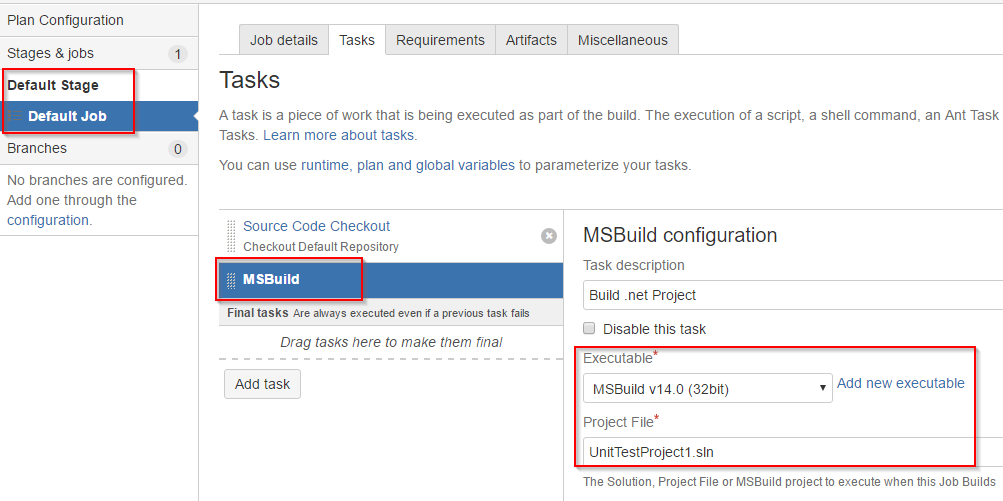Image resolution: width=1003 pixels, height=501 pixels.
Task: Click the Add task button
Action: click(262, 384)
